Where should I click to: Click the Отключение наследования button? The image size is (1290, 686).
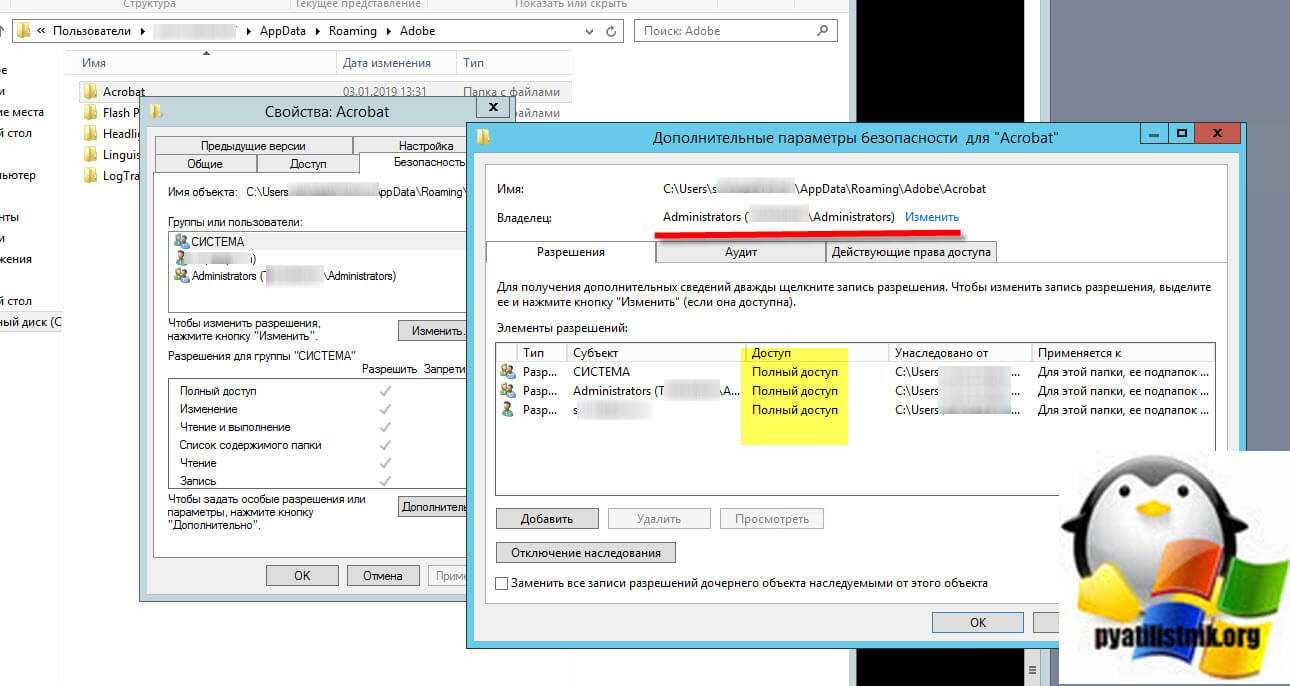click(x=585, y=553)
